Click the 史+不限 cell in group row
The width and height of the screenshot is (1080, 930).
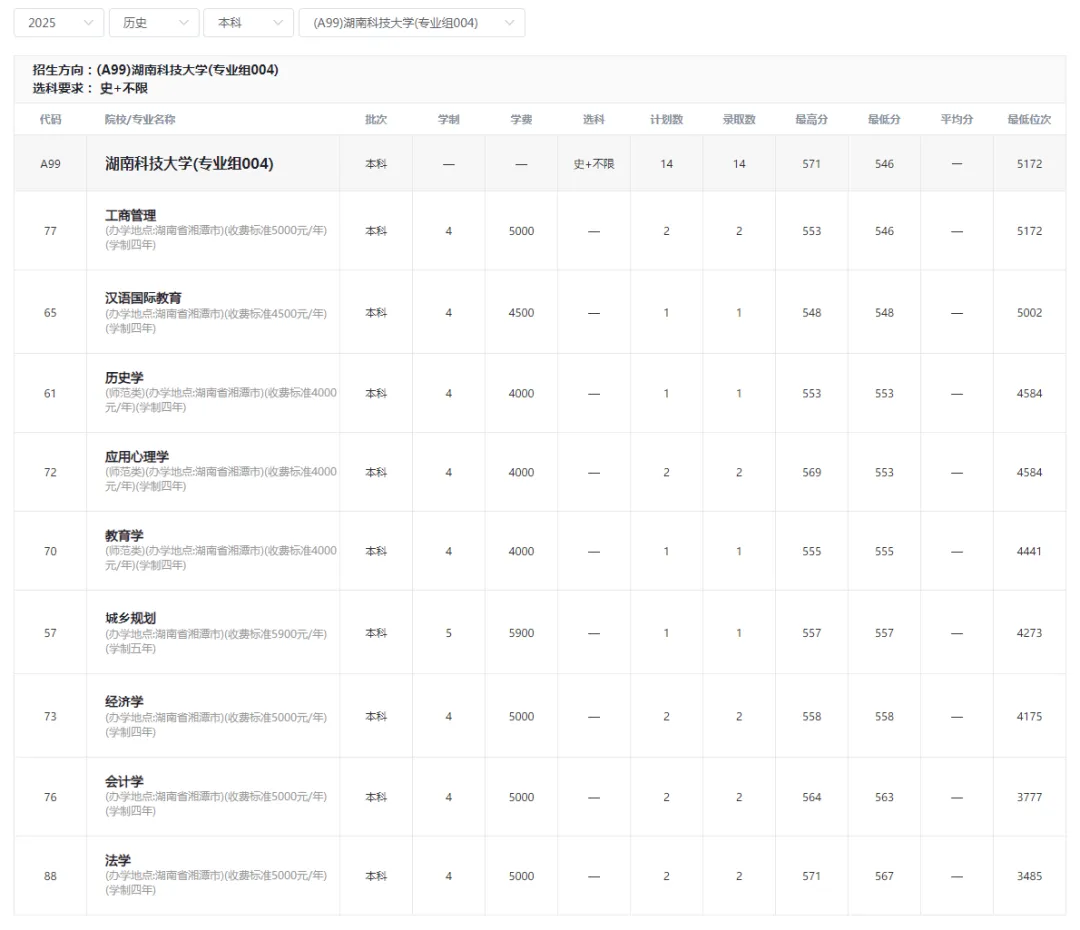594,164
